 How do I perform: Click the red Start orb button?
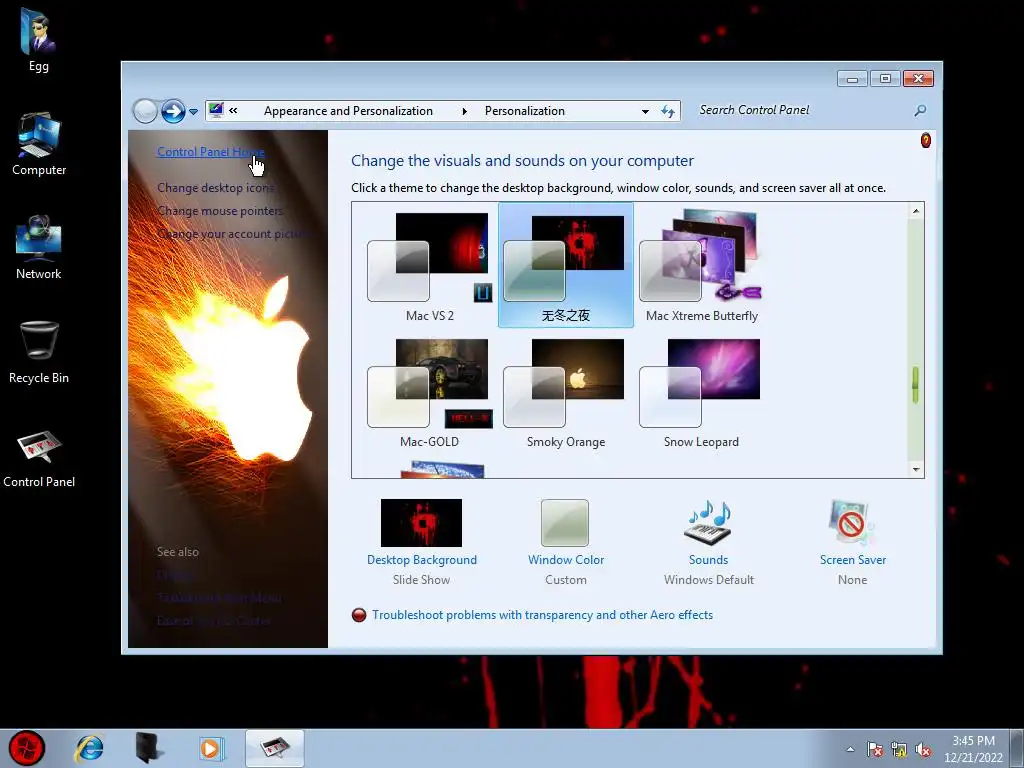[27, 748]
